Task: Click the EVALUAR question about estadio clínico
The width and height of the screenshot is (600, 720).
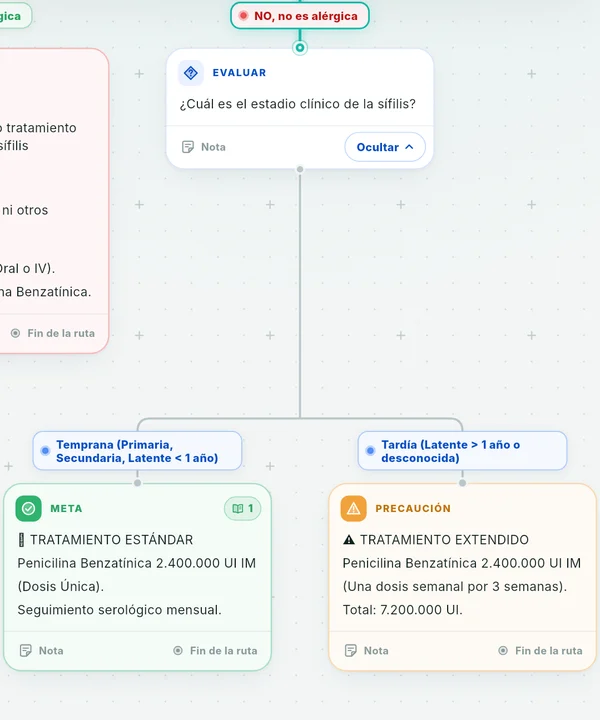Action: [x=297, y=104]
